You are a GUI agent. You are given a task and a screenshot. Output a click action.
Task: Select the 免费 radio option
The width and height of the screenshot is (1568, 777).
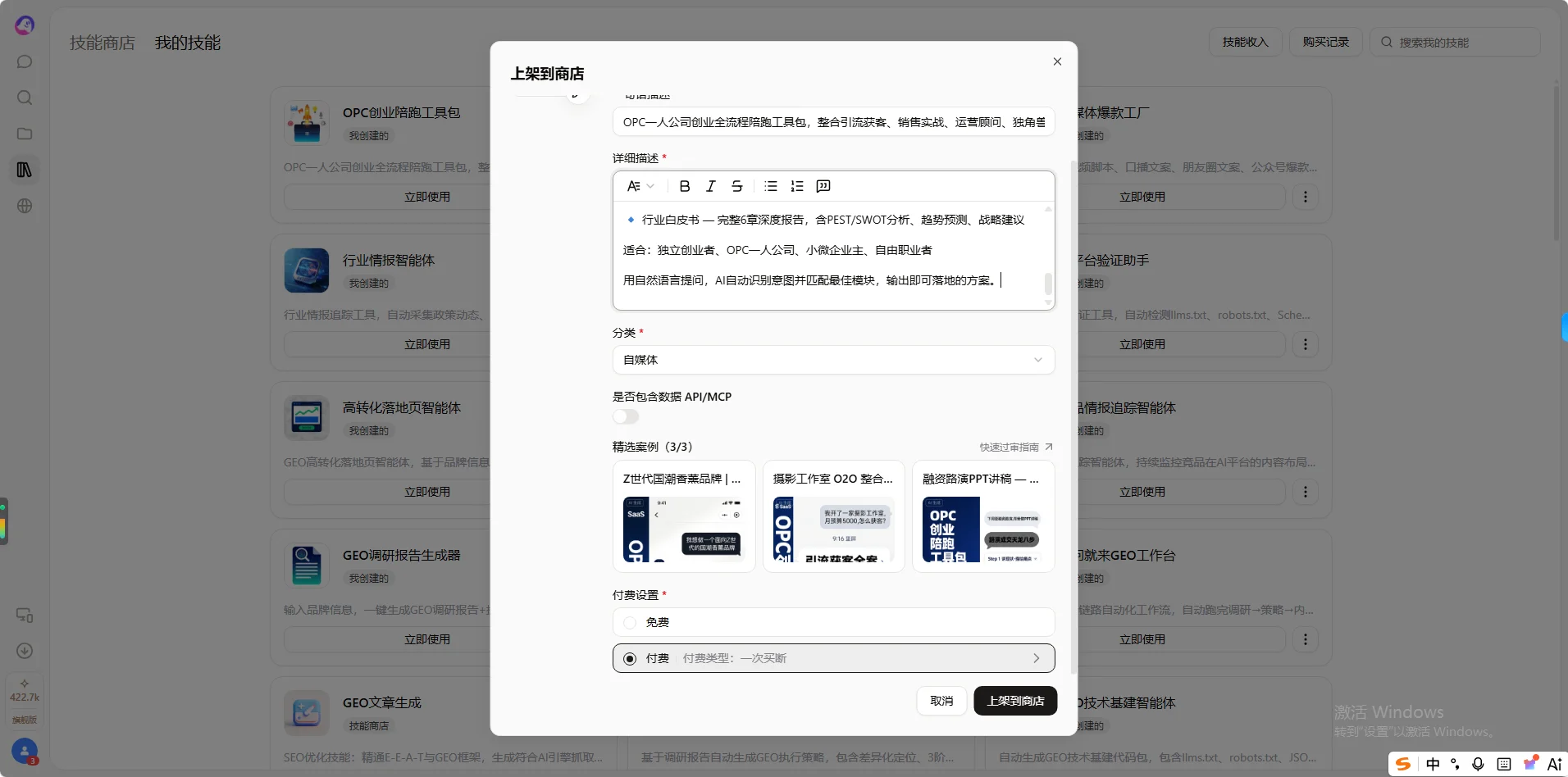630,623
